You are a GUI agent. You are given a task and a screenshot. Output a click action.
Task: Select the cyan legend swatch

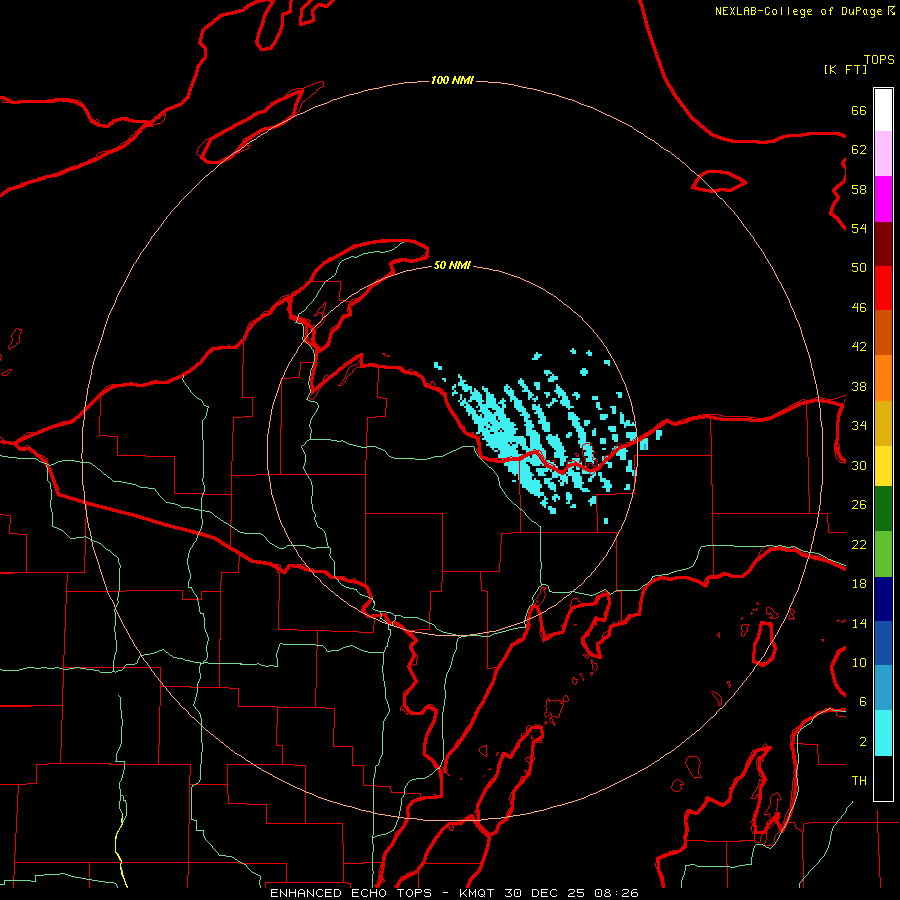(883, 733)
